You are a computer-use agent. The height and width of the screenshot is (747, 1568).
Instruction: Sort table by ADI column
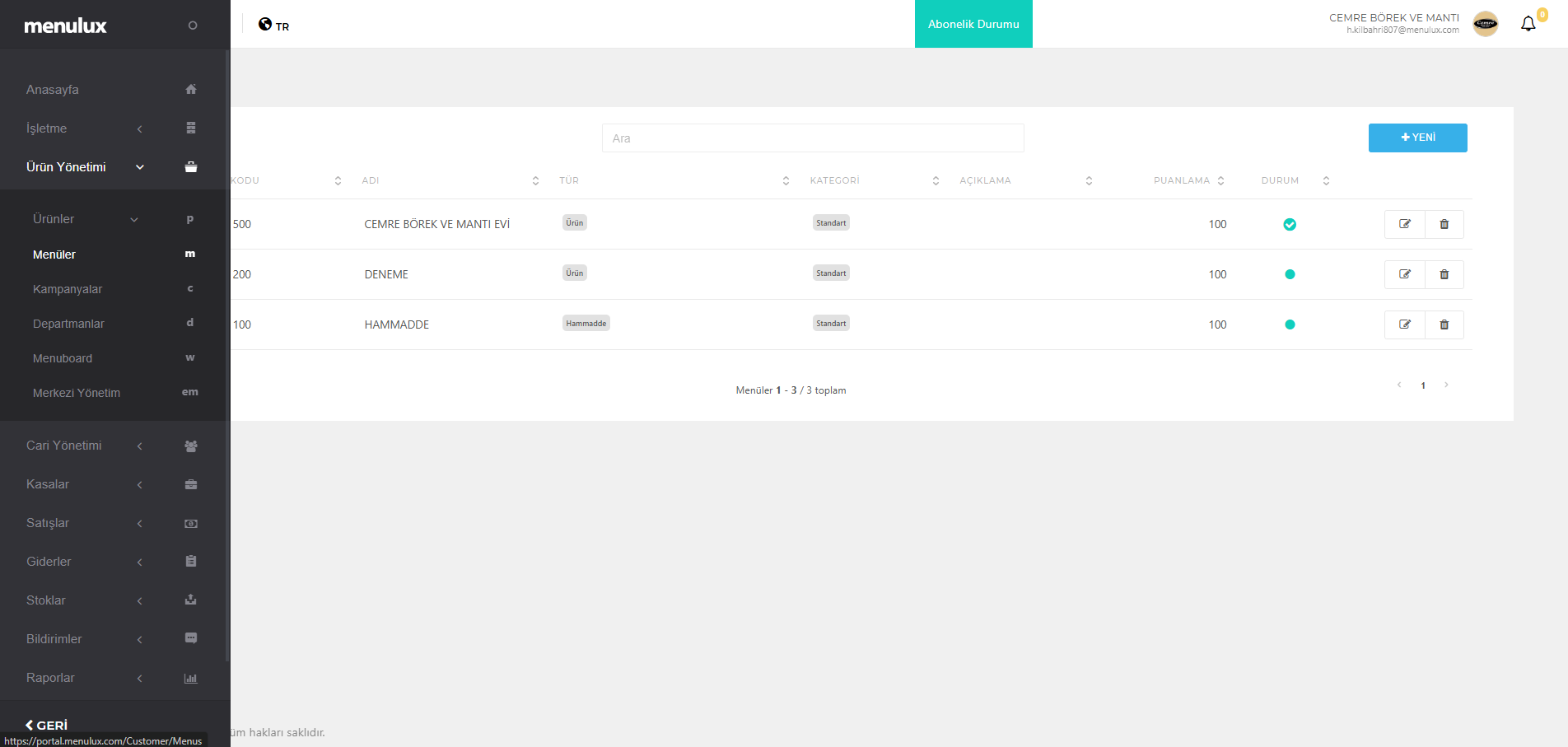[x=535, y=180]
